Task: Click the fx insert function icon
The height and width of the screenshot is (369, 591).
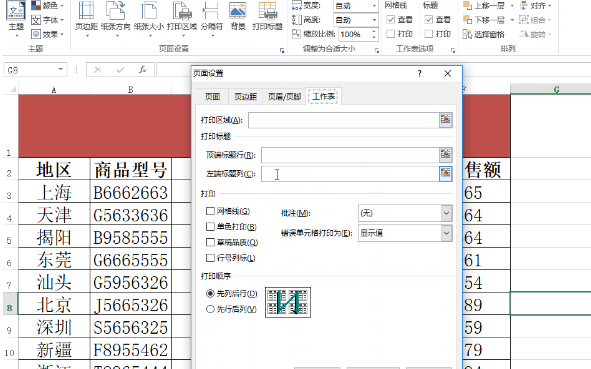Action: (x=142, y=70)
